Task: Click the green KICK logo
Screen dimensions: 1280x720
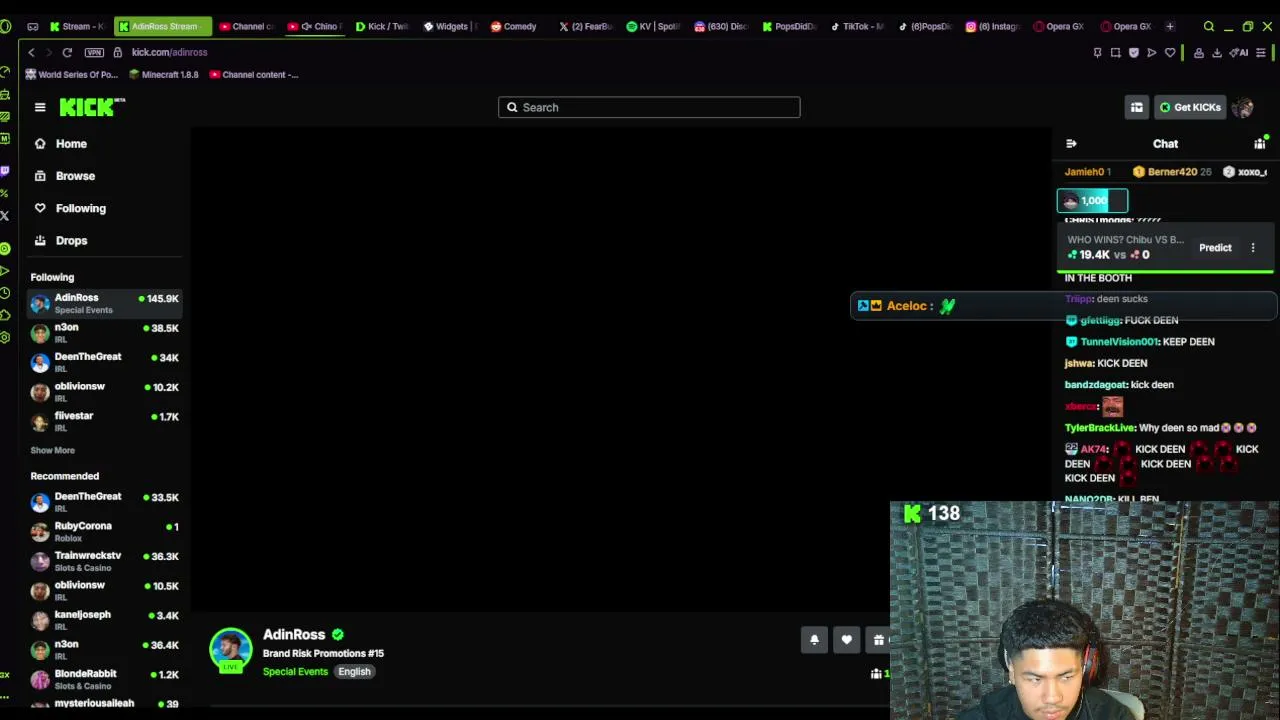Action: click(91, 107)
